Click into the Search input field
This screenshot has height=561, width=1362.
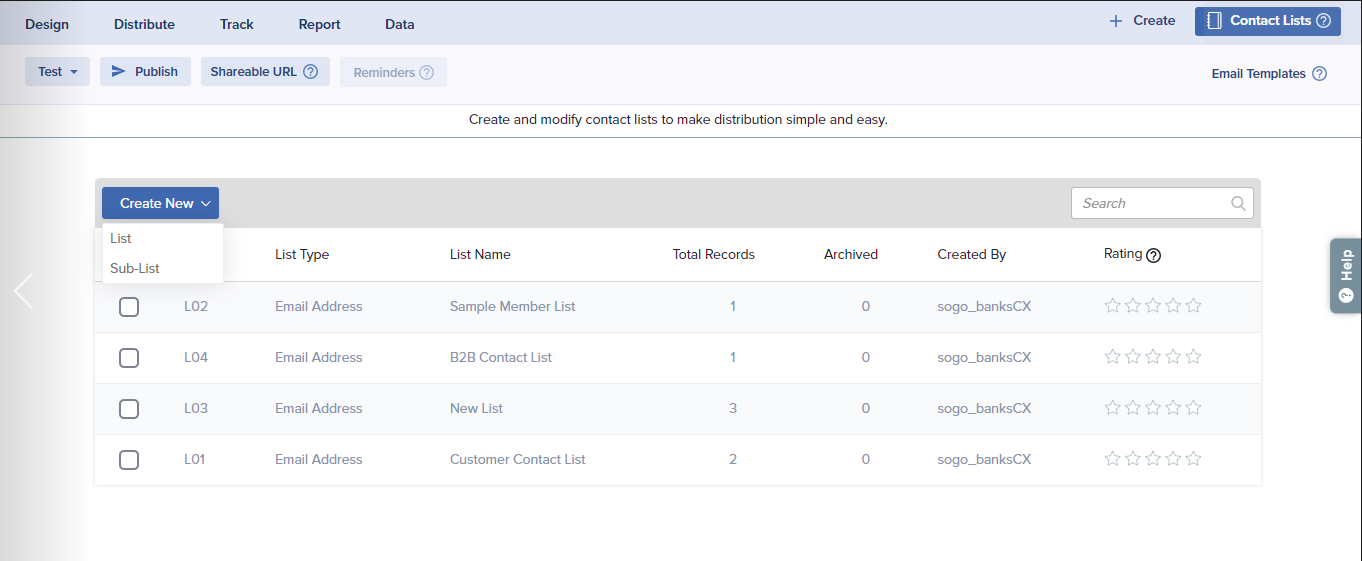point(1150,203)
